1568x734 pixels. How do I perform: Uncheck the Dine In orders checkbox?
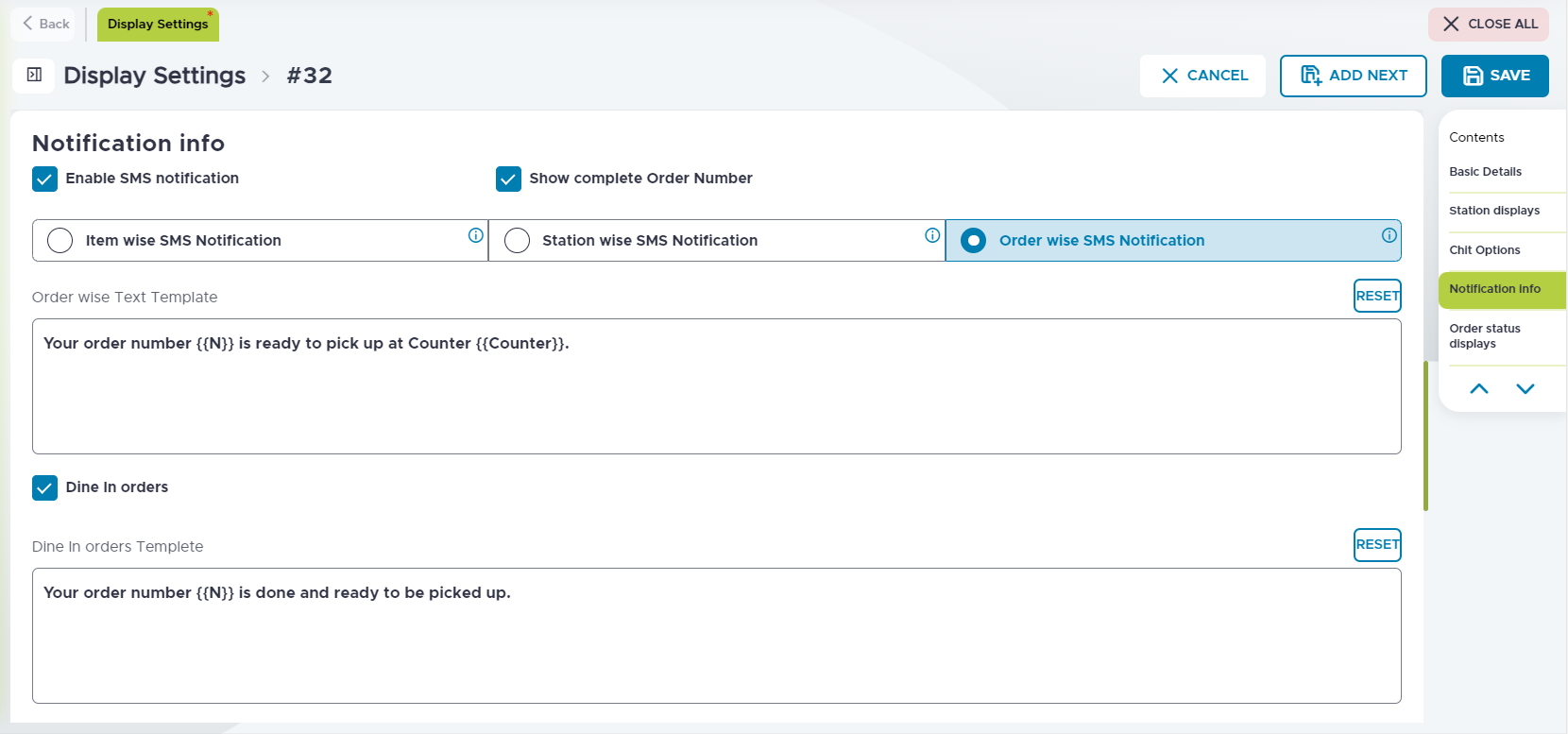point(45,487)
